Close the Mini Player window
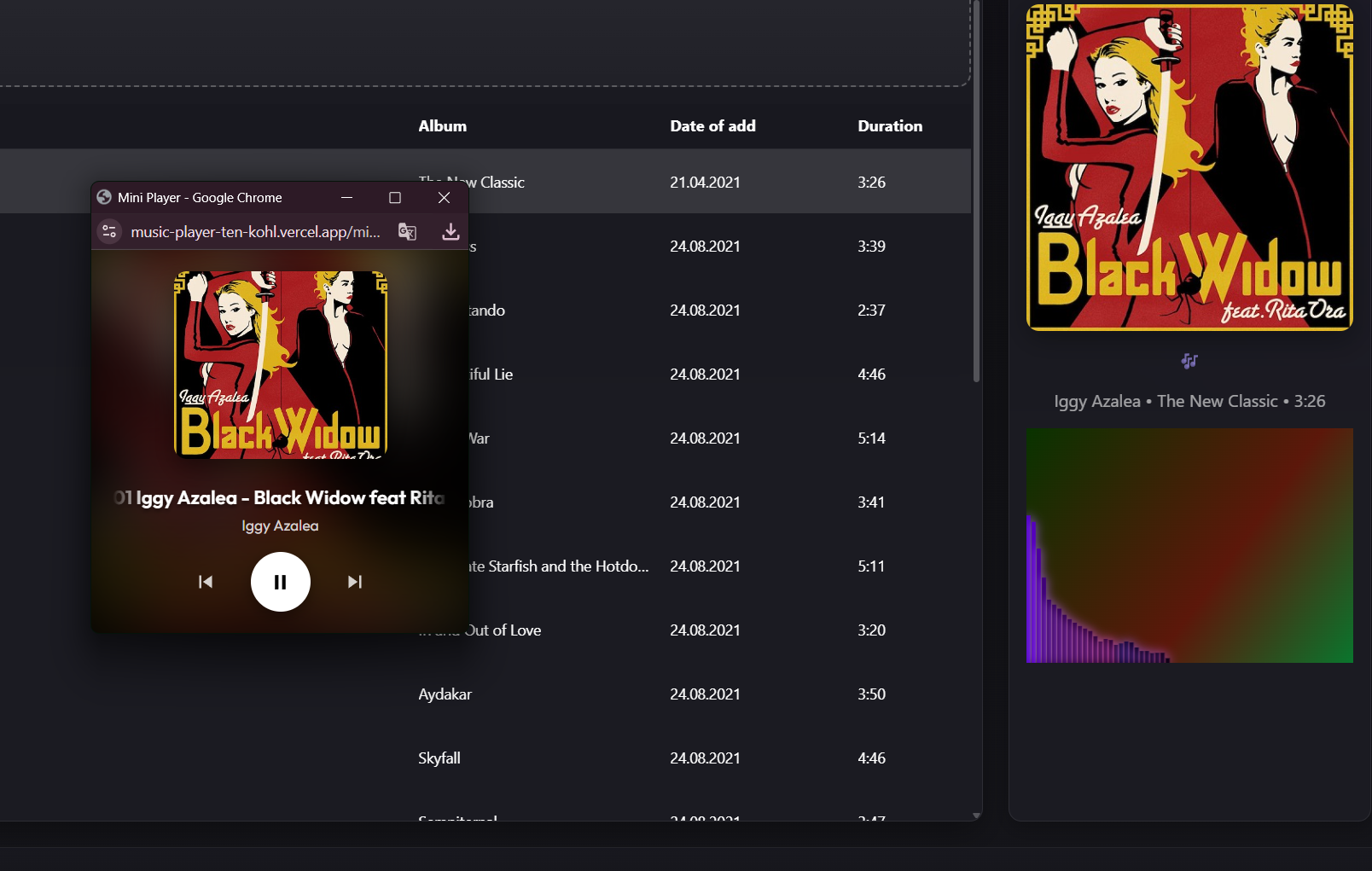This screenshot has height=871, width=1372. [x=444, y=198]
